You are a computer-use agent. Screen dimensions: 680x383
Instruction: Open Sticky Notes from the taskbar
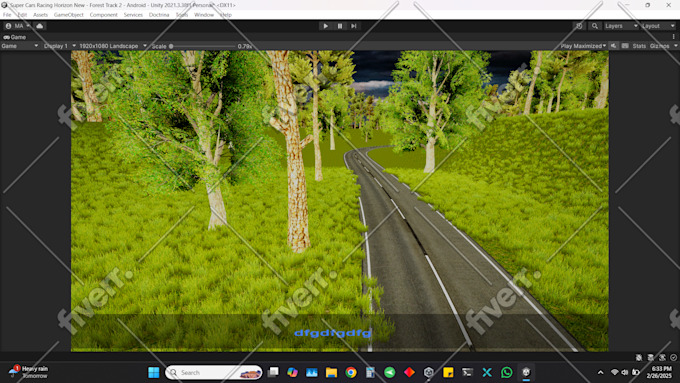pos(448,372)
